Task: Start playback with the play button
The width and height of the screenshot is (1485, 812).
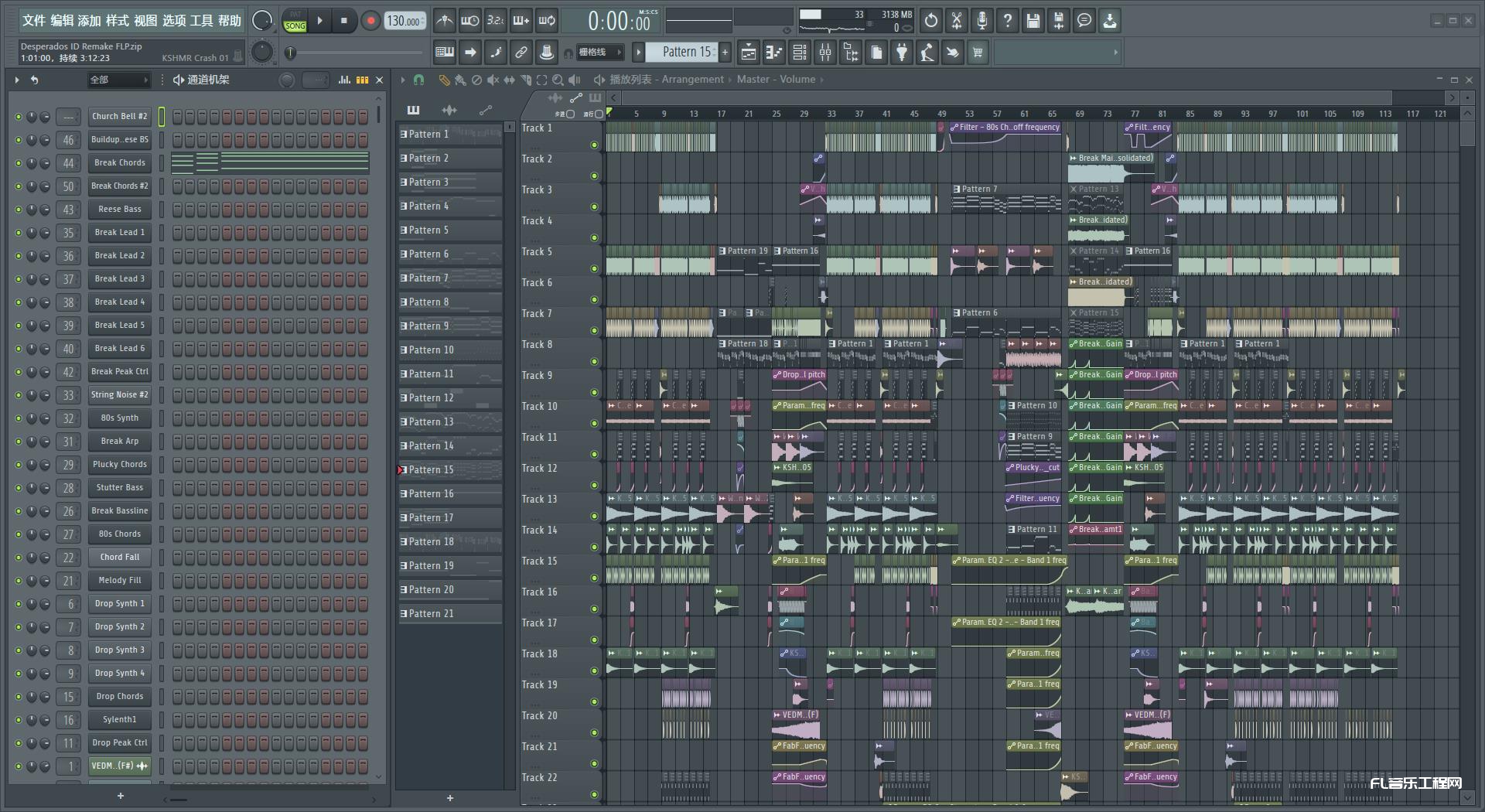Action: pos(319,21)
